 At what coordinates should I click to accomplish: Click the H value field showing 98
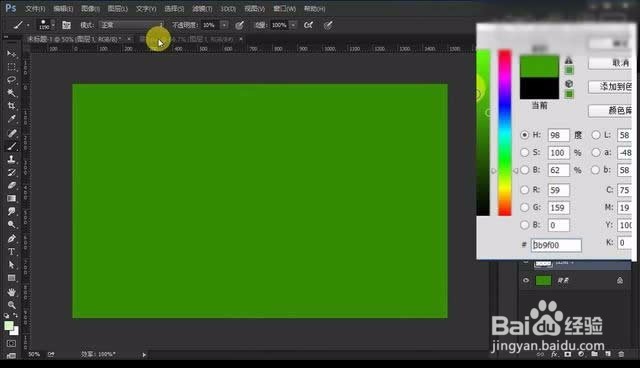[558, 135]
